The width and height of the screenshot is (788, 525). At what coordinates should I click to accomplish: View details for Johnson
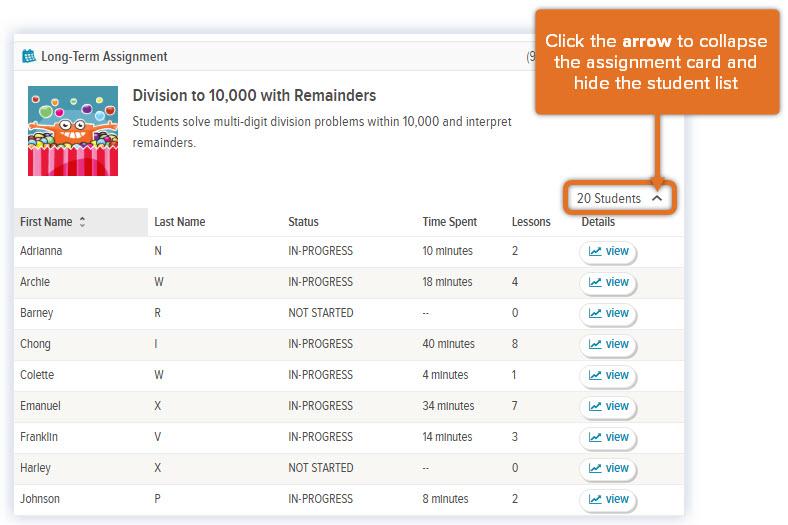[608, 499]
